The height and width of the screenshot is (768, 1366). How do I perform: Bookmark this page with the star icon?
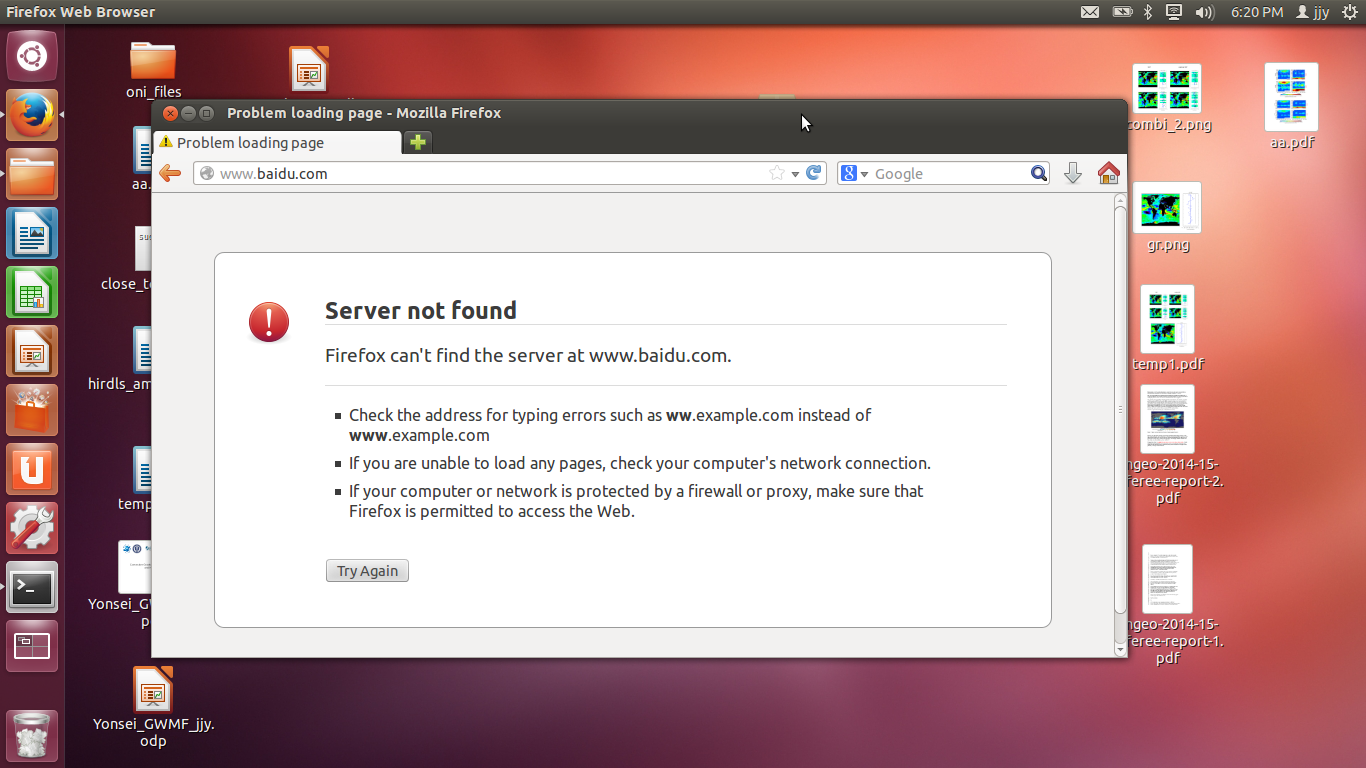tap(777, 173)
